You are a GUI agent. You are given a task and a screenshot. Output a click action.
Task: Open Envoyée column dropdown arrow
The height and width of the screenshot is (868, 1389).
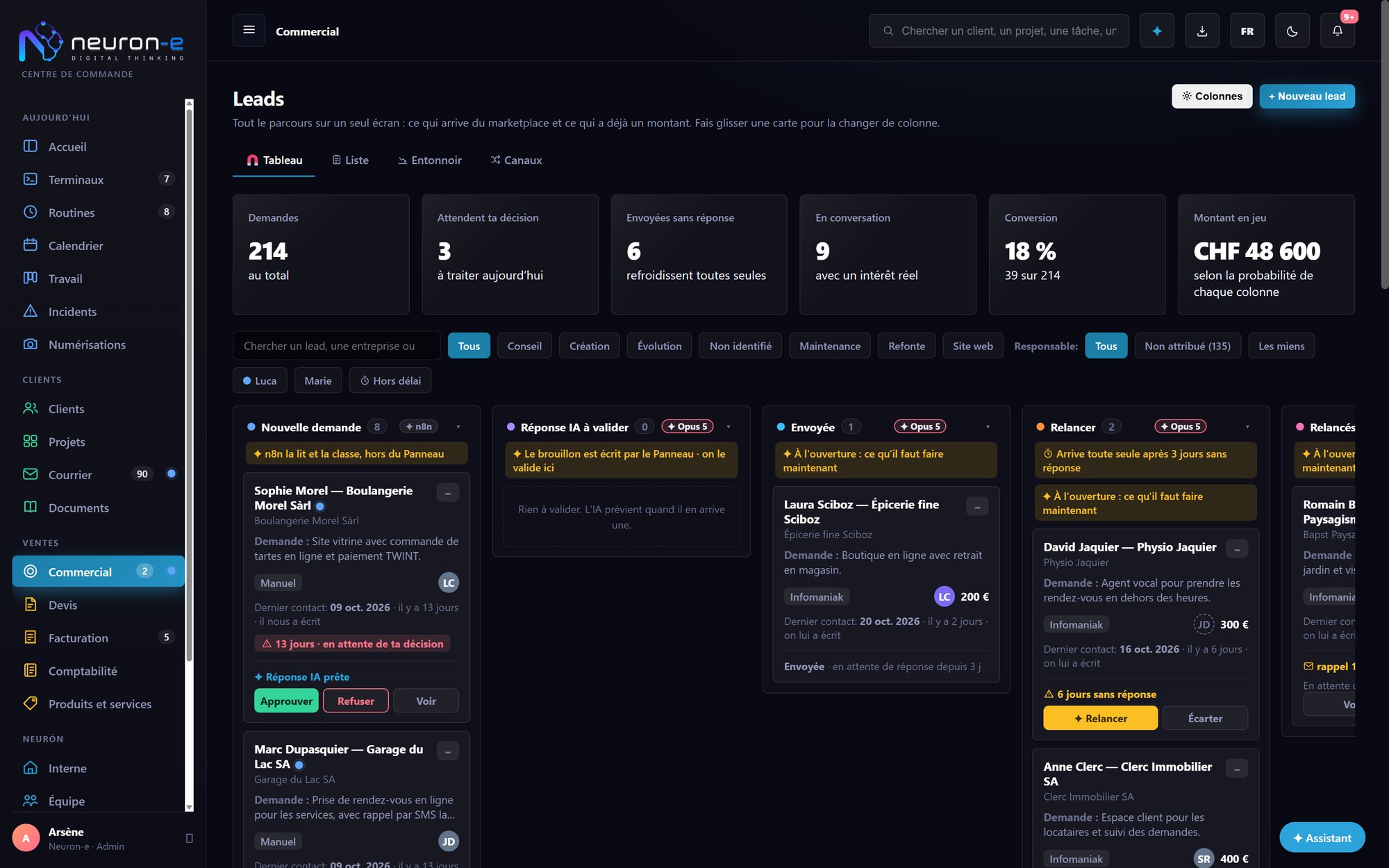coord(988,427)
